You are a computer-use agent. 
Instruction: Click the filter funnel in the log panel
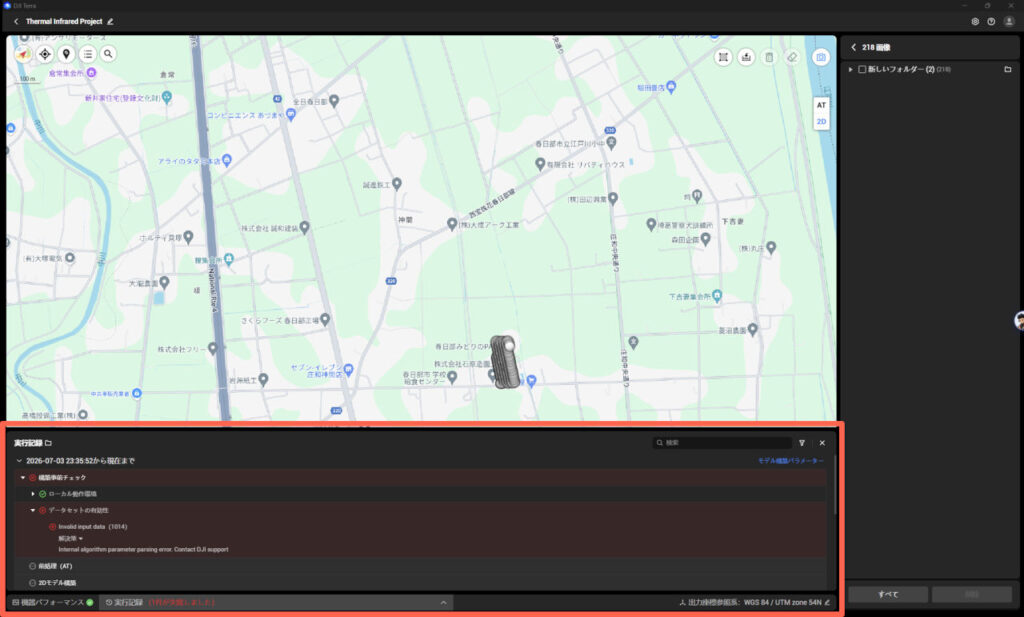click(x=802, y=443)
